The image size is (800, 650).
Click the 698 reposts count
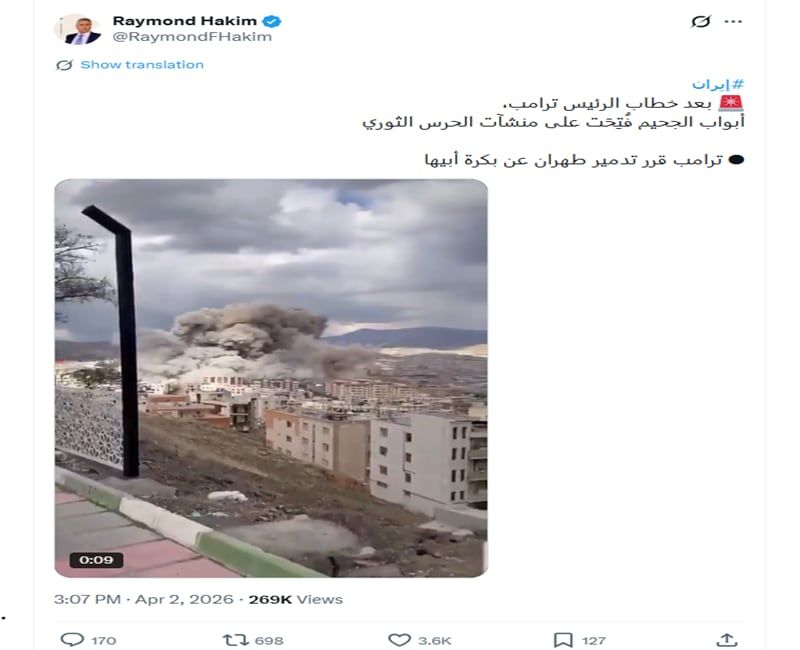click(x=269, y=640)
